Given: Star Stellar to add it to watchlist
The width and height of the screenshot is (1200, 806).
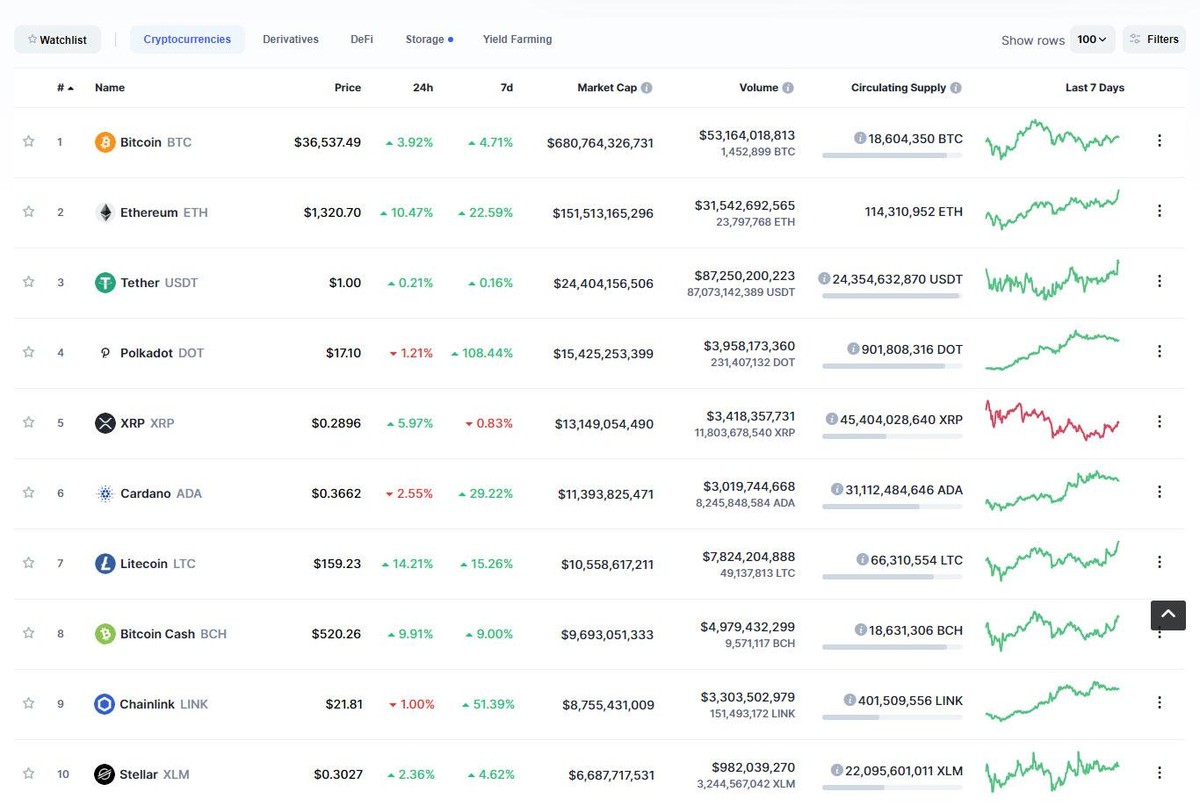Looking at the screenshot, I should coord(28,773).
